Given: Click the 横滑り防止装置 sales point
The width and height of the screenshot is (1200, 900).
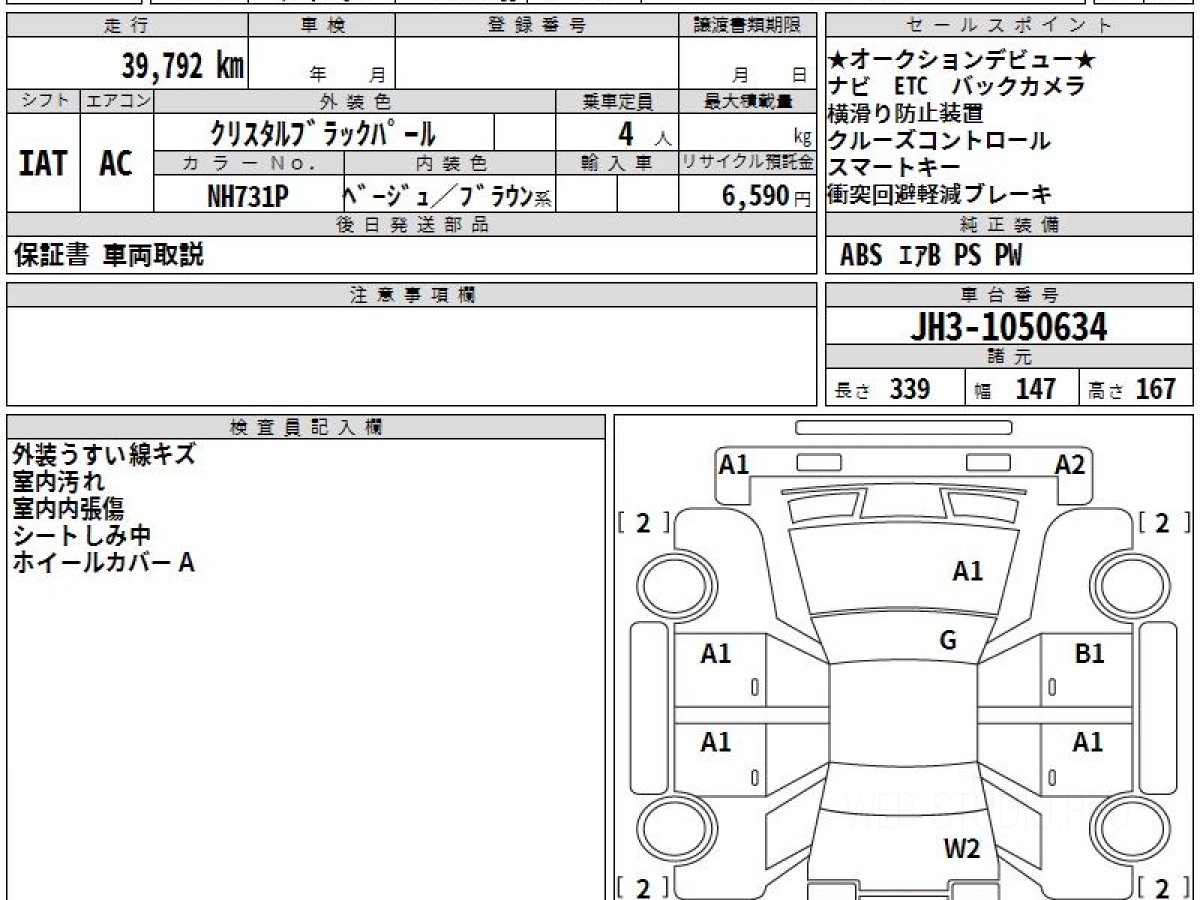Looking at the screenshot, I should [x=906, y=114].
